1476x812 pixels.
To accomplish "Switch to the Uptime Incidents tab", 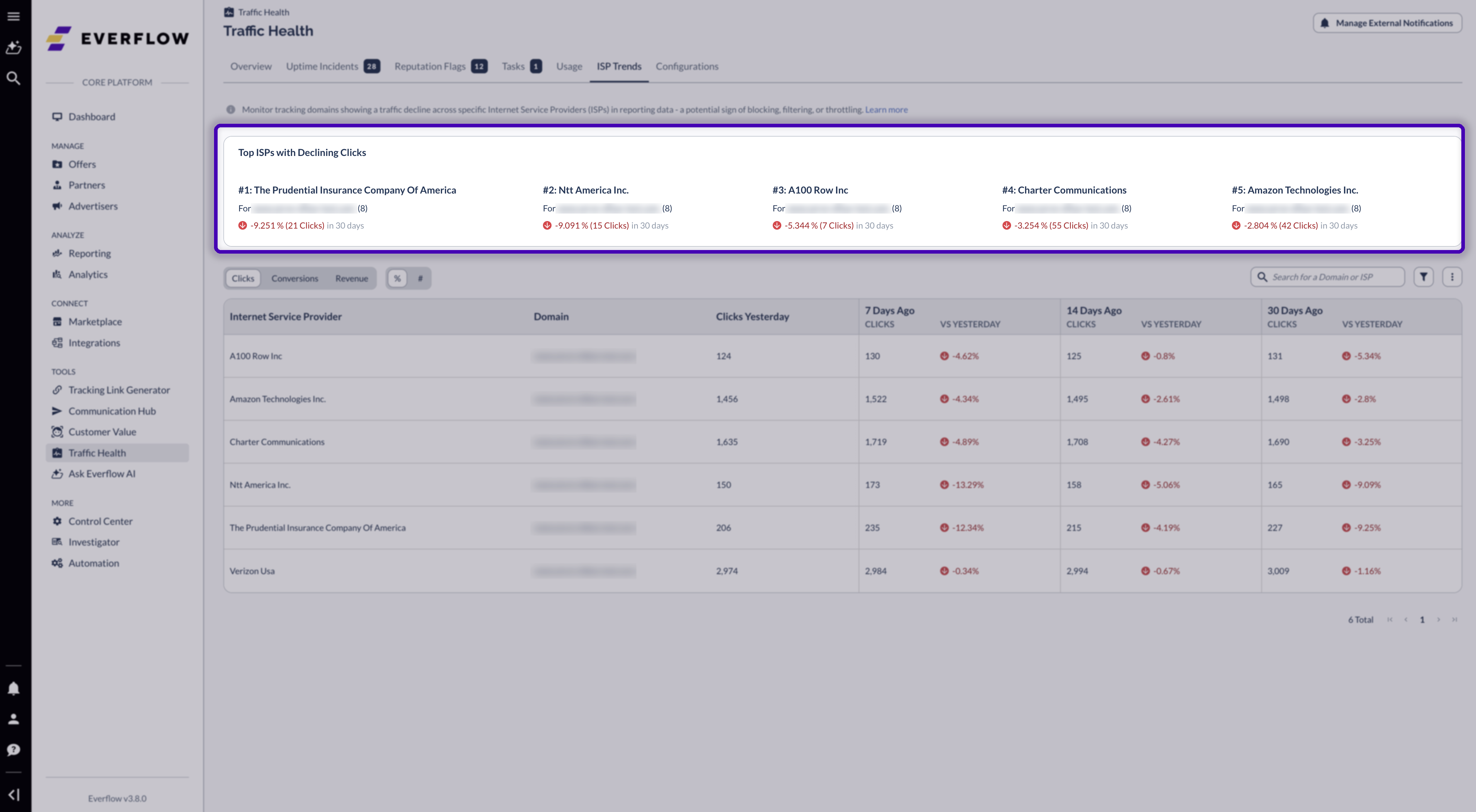I will pyautogui.click(x=332, y=67).
